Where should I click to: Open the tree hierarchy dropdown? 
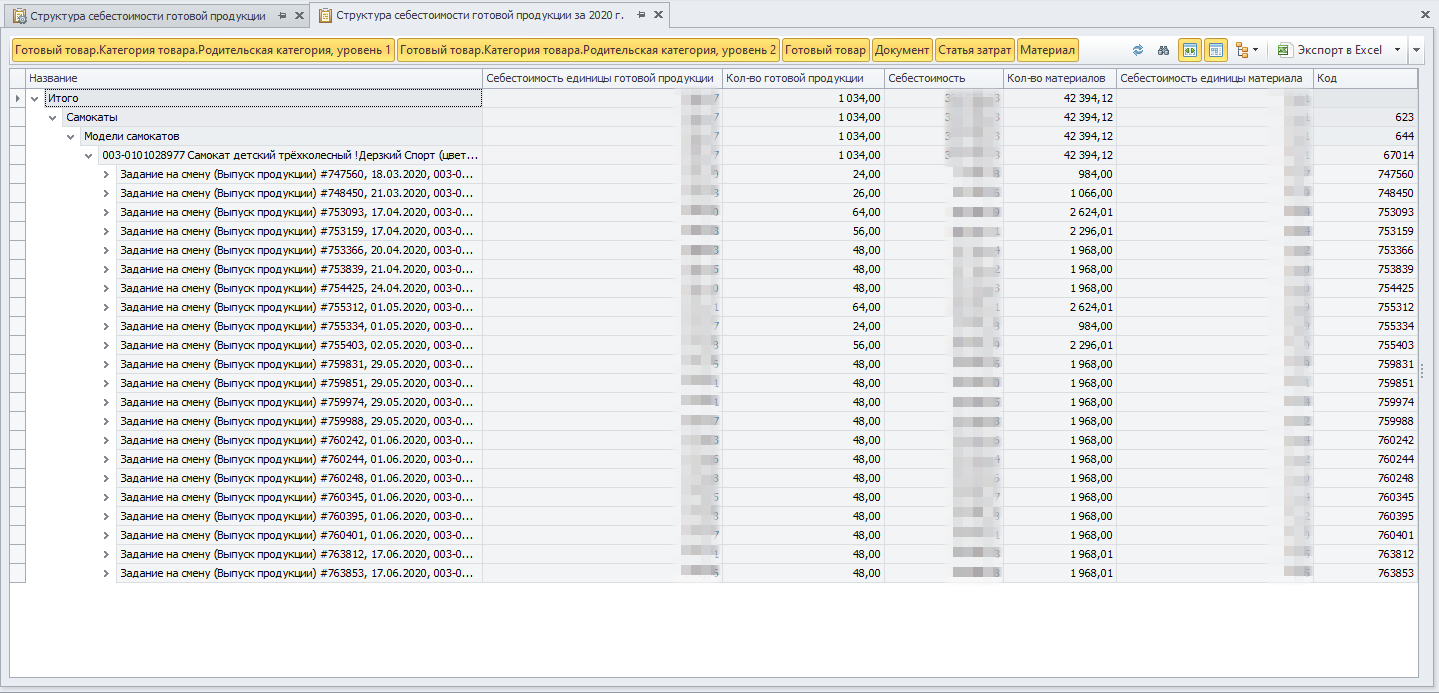pos(1247,50)
